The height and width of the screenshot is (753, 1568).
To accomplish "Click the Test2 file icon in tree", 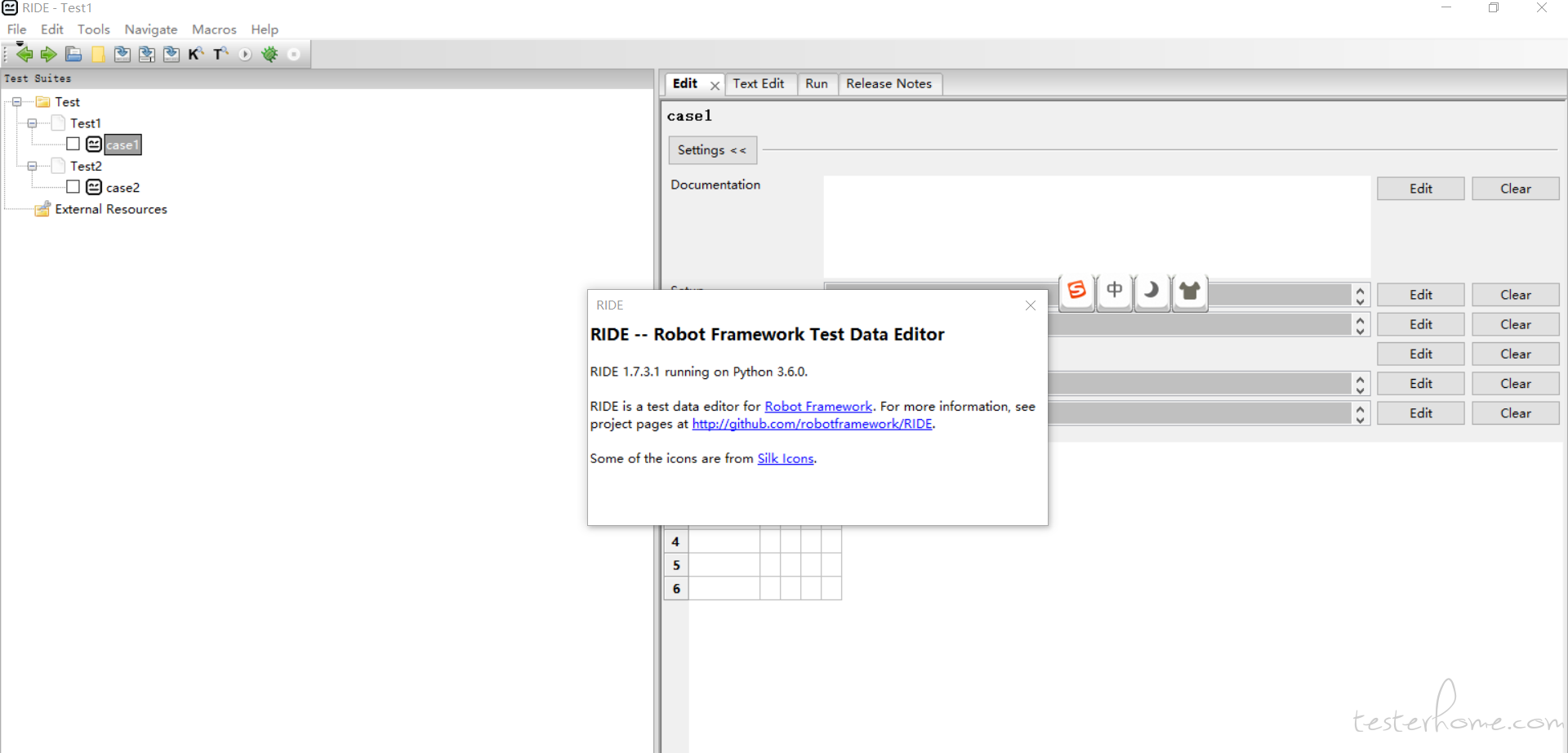I will (x=58, y=166).
